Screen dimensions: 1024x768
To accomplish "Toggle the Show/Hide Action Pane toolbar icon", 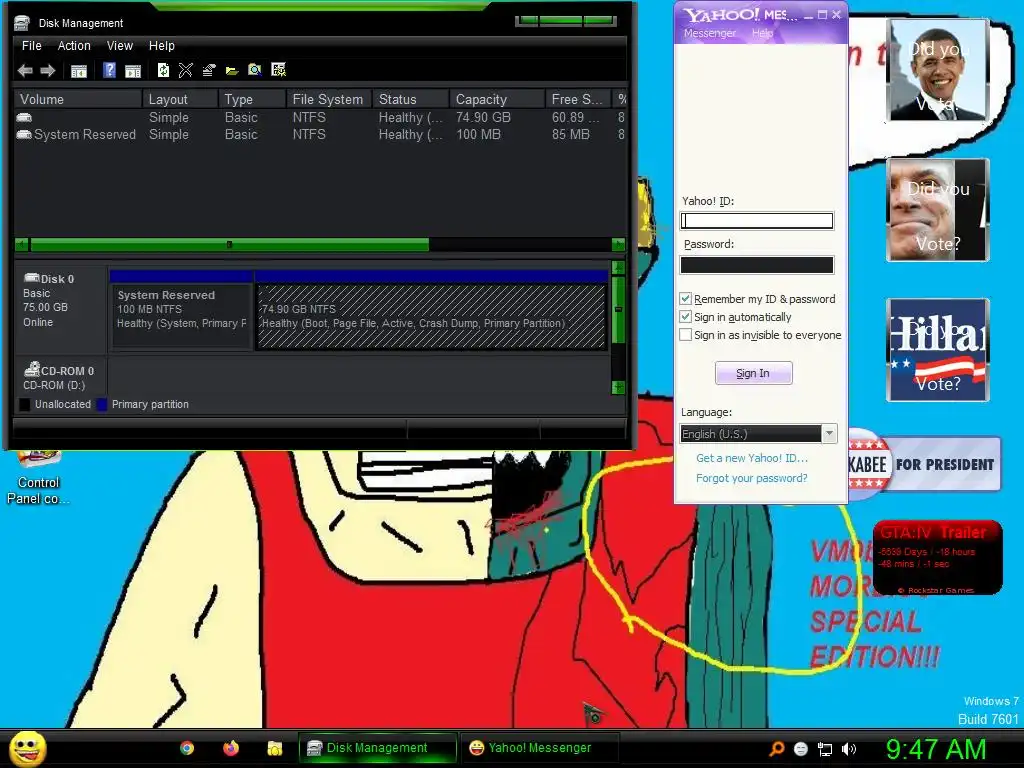I will pyautogui.click(x=133, y=71).
